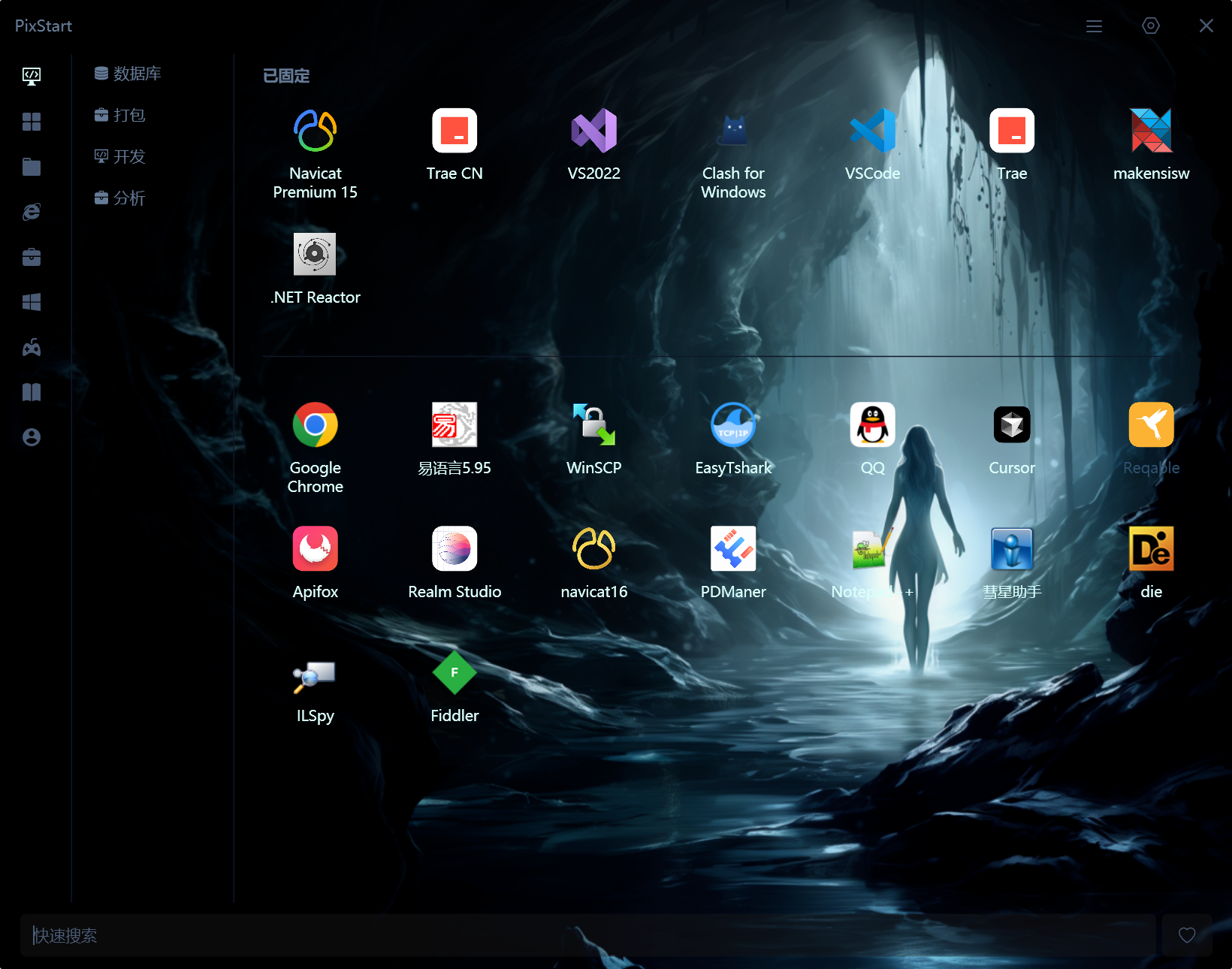The width and height of the screenshot is (1232, 969).
Task: Click the heart favorites button
Action: (1187, 935)
